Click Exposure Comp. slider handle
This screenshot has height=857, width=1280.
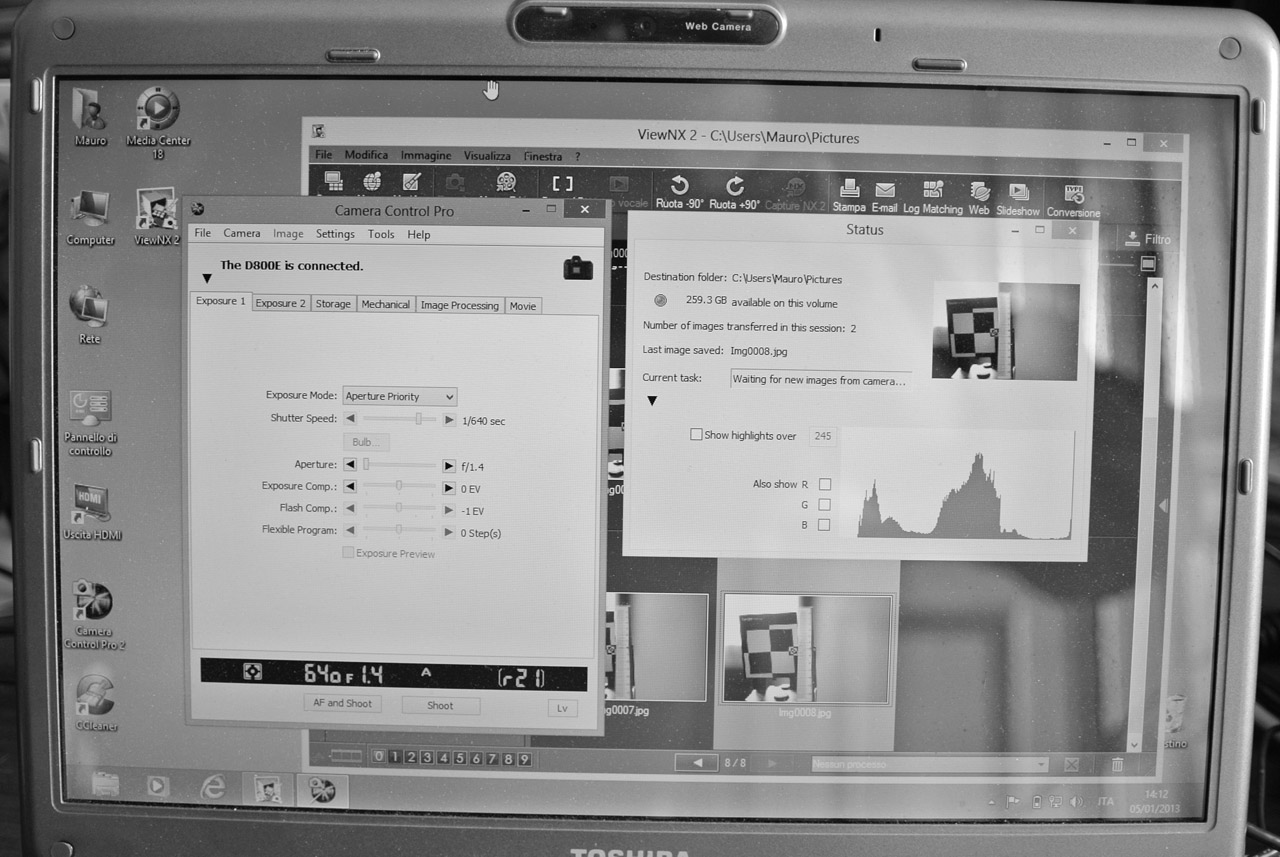point(399,487)
